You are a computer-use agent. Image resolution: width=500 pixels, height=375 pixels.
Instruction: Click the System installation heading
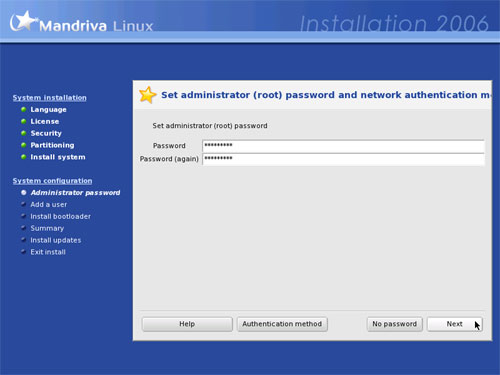point(50,98)
